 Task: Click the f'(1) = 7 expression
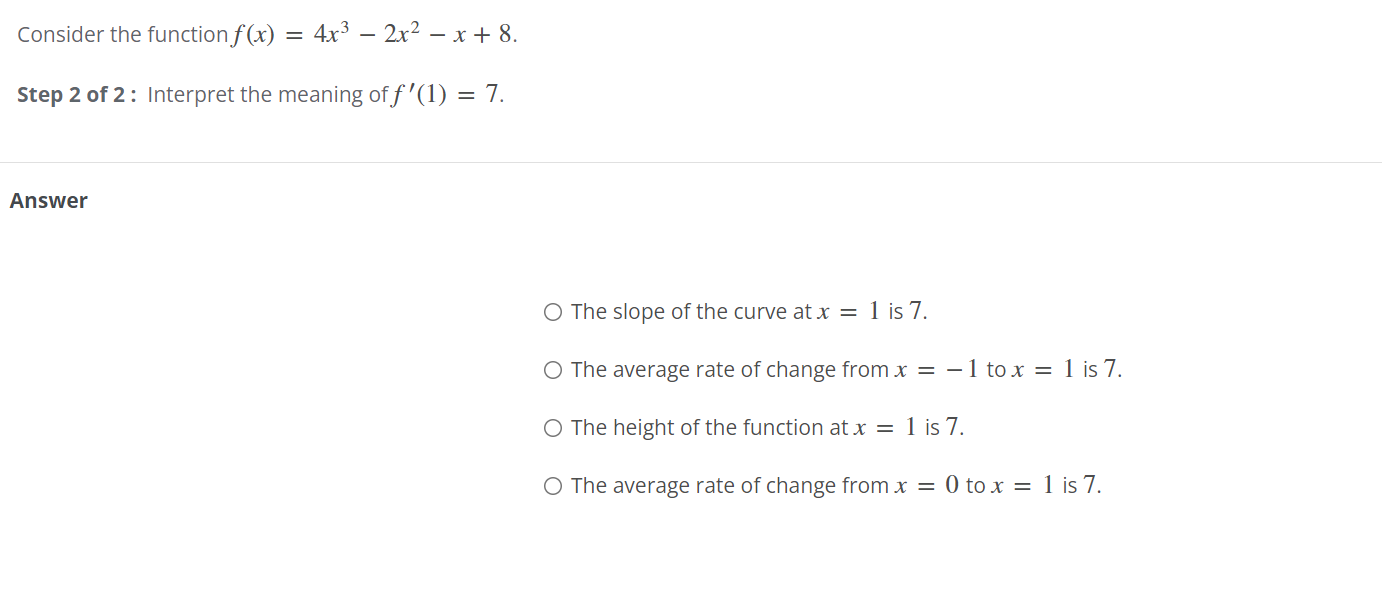coord(445,93)
